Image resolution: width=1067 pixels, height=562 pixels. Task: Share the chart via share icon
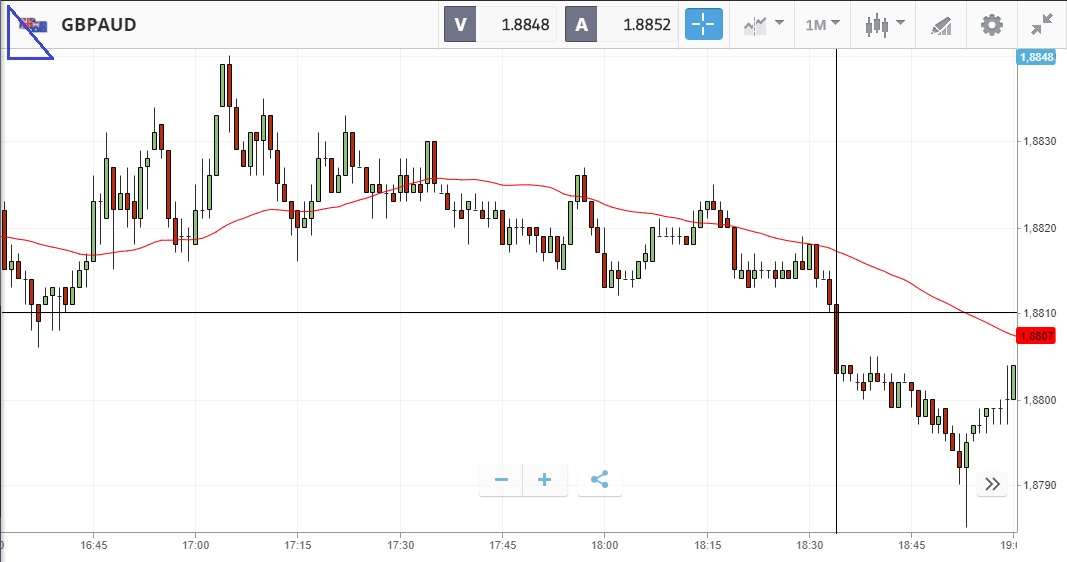(600, 480)
